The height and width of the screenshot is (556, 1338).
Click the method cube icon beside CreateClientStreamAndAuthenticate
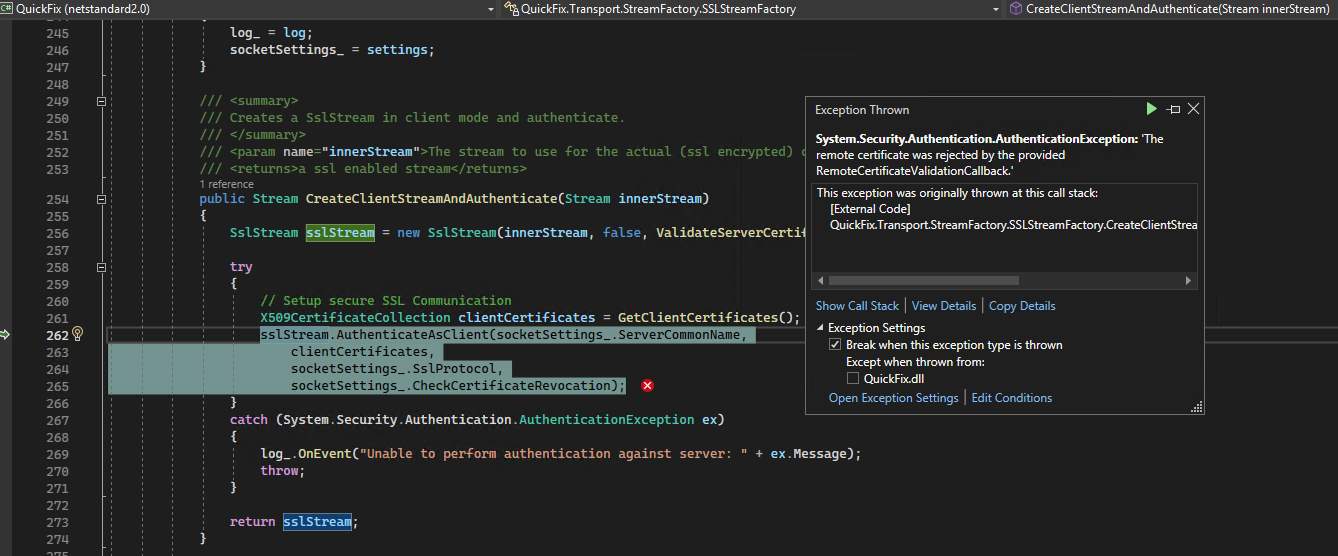tap(1017, 8)
